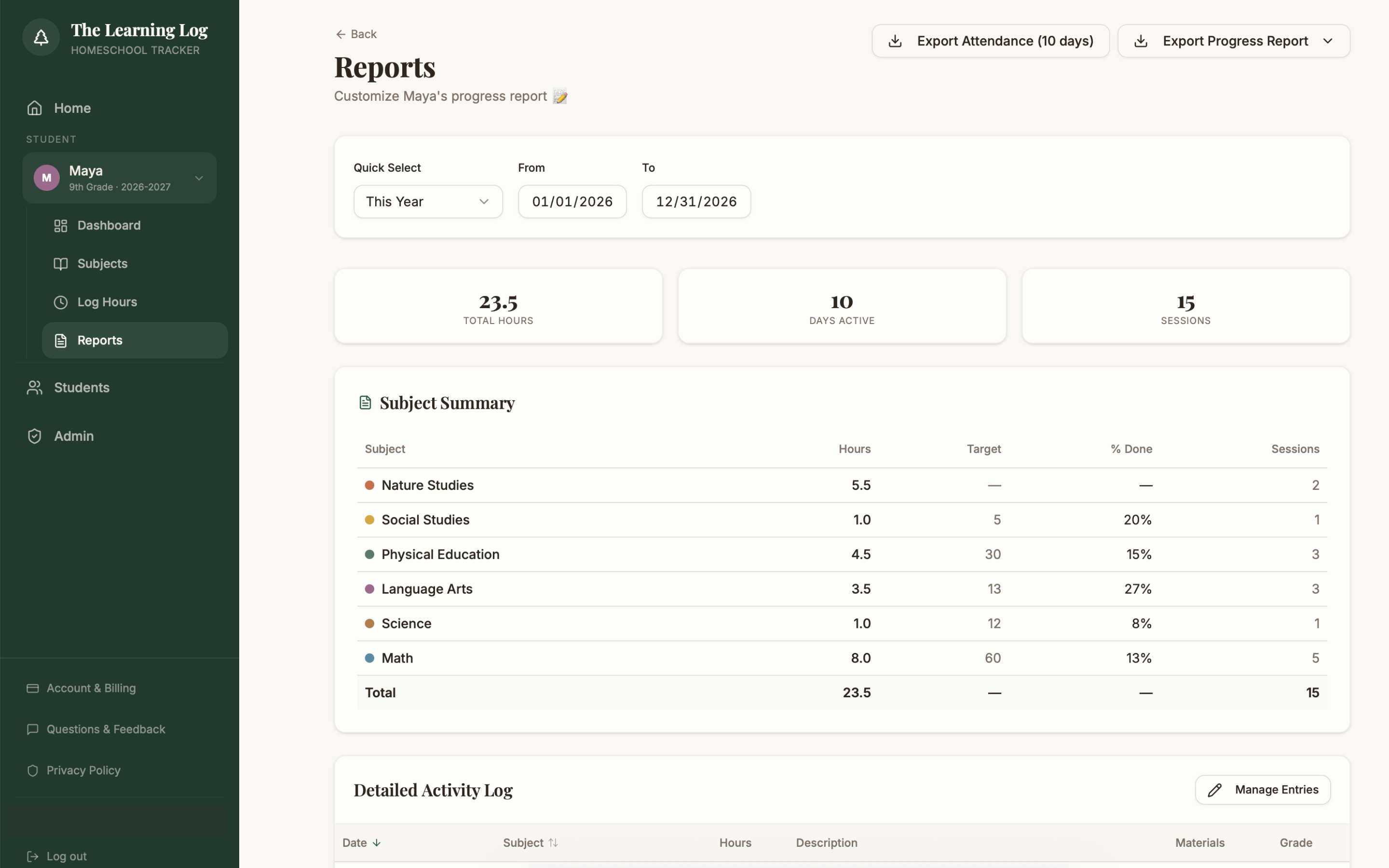Click the Log out link
Image resolution: width=1389 pixels, height=868 pixels.
coord(56,856)
